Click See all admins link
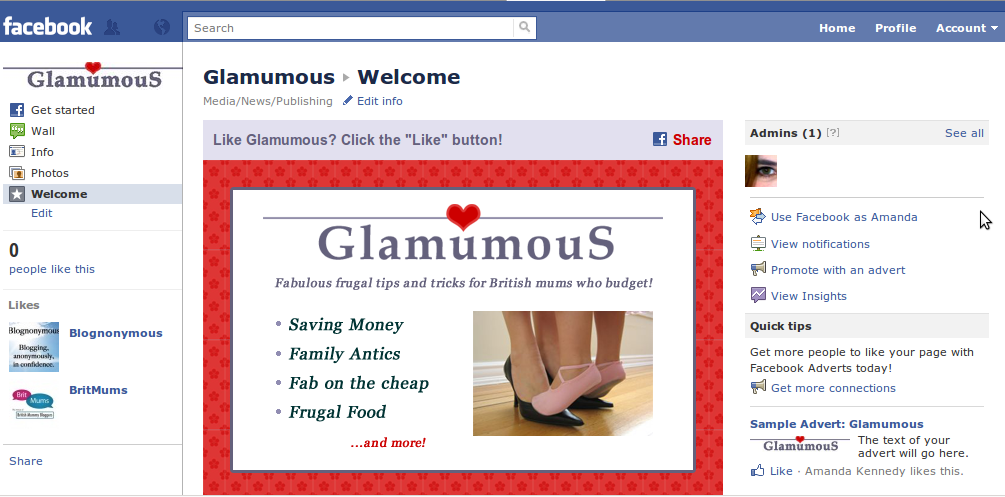The width and height of the screenshot is (1005, 497). tap(964, 133)
